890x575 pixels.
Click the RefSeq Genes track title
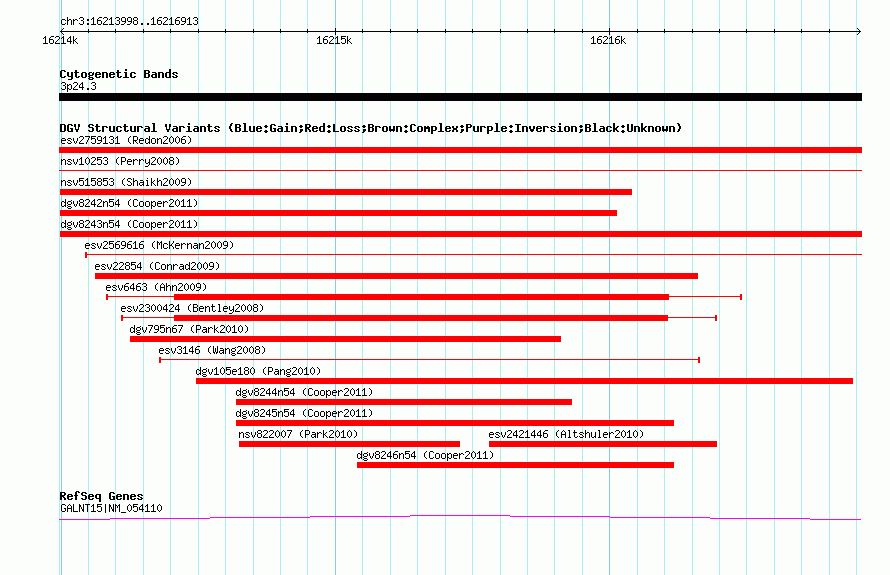coord(101,496)
